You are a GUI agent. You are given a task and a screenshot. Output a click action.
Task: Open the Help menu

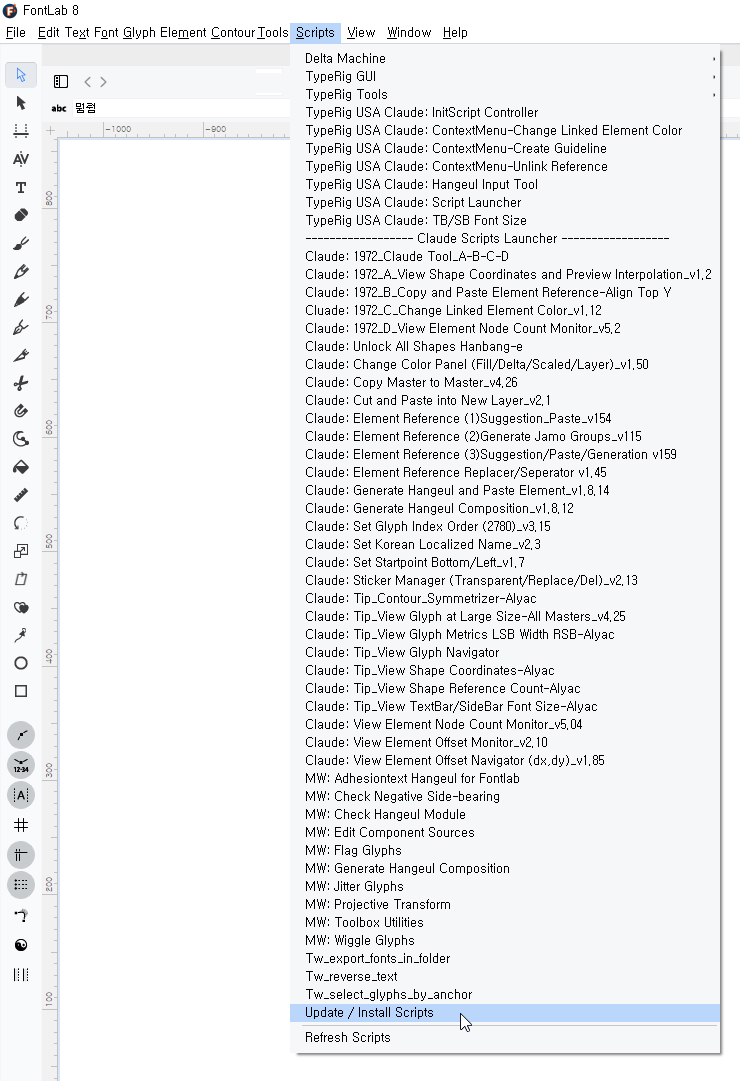455,32
